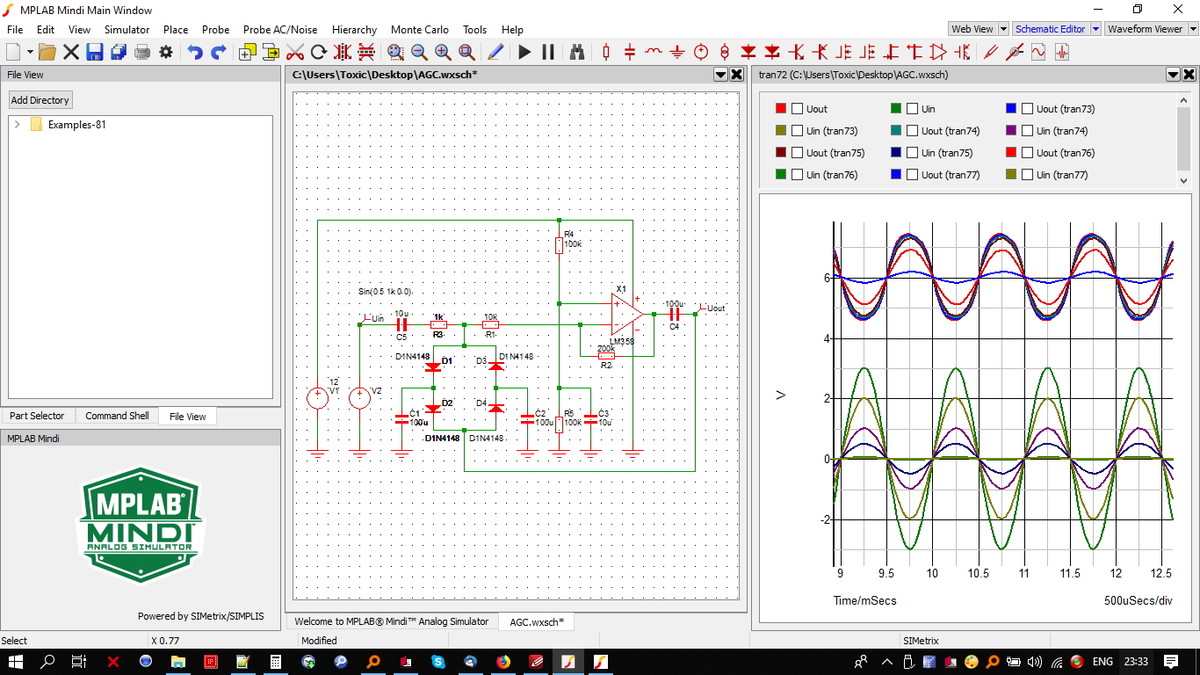Show hidden system tray icons chevron
This screenshot has height=675, width=1200.
886,662
